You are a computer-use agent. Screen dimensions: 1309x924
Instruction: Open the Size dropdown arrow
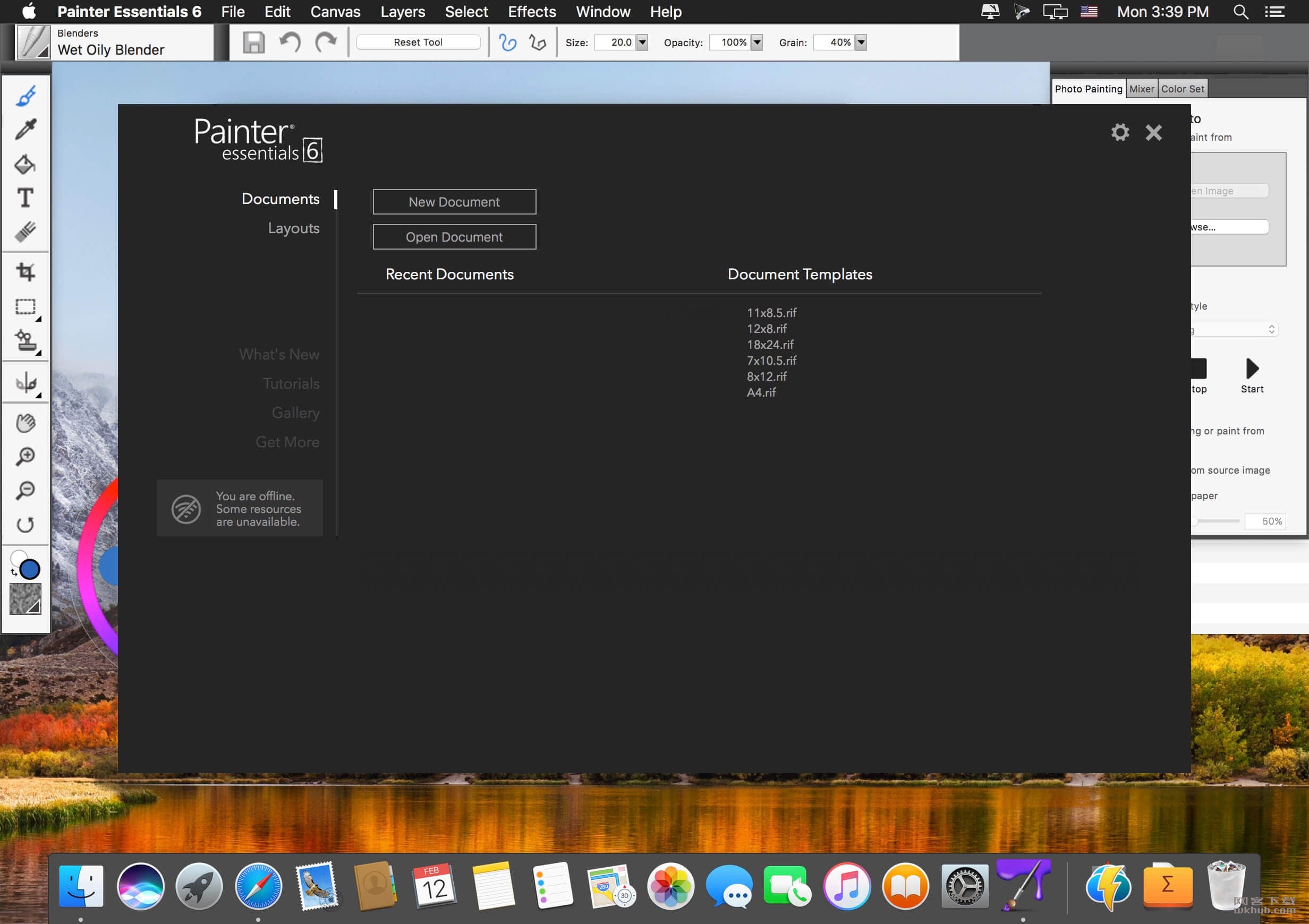[642, 42]
